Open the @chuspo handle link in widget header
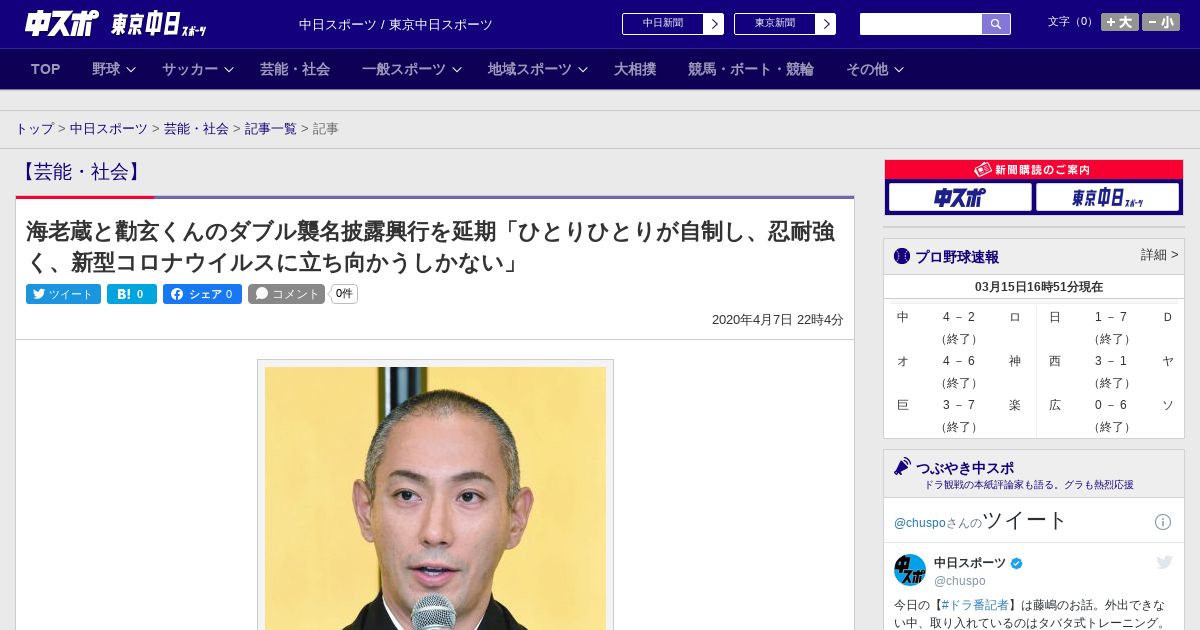Screen dimensions: 1200x630 (919, 523)
